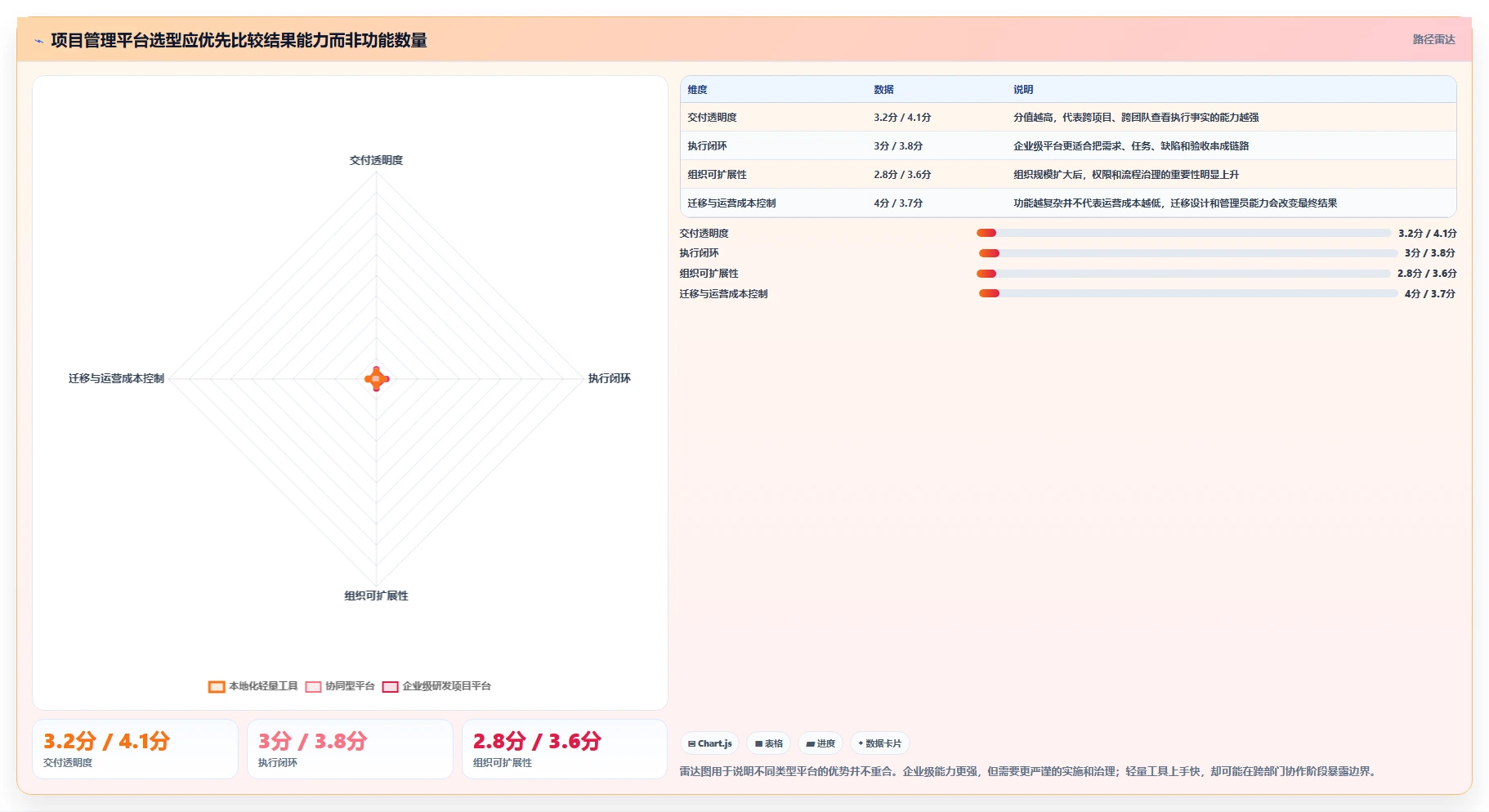Click the 3分 / 3.8分 table data cell

(x=898, y=146)
